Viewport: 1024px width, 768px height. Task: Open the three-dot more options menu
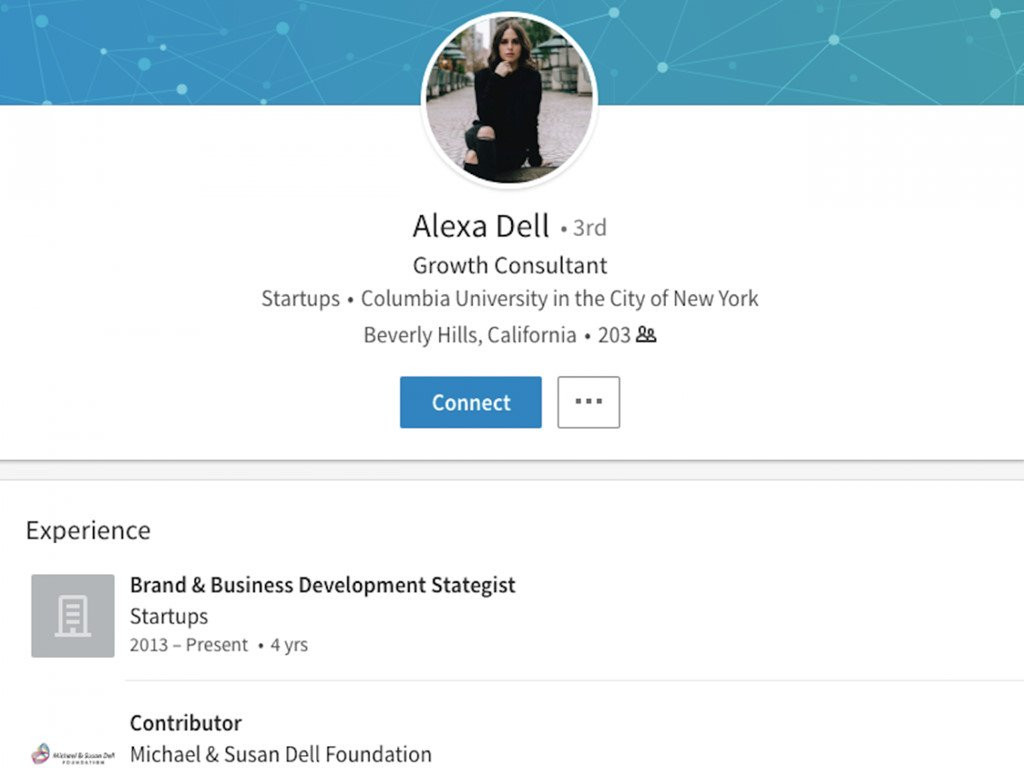coord(588,402)
